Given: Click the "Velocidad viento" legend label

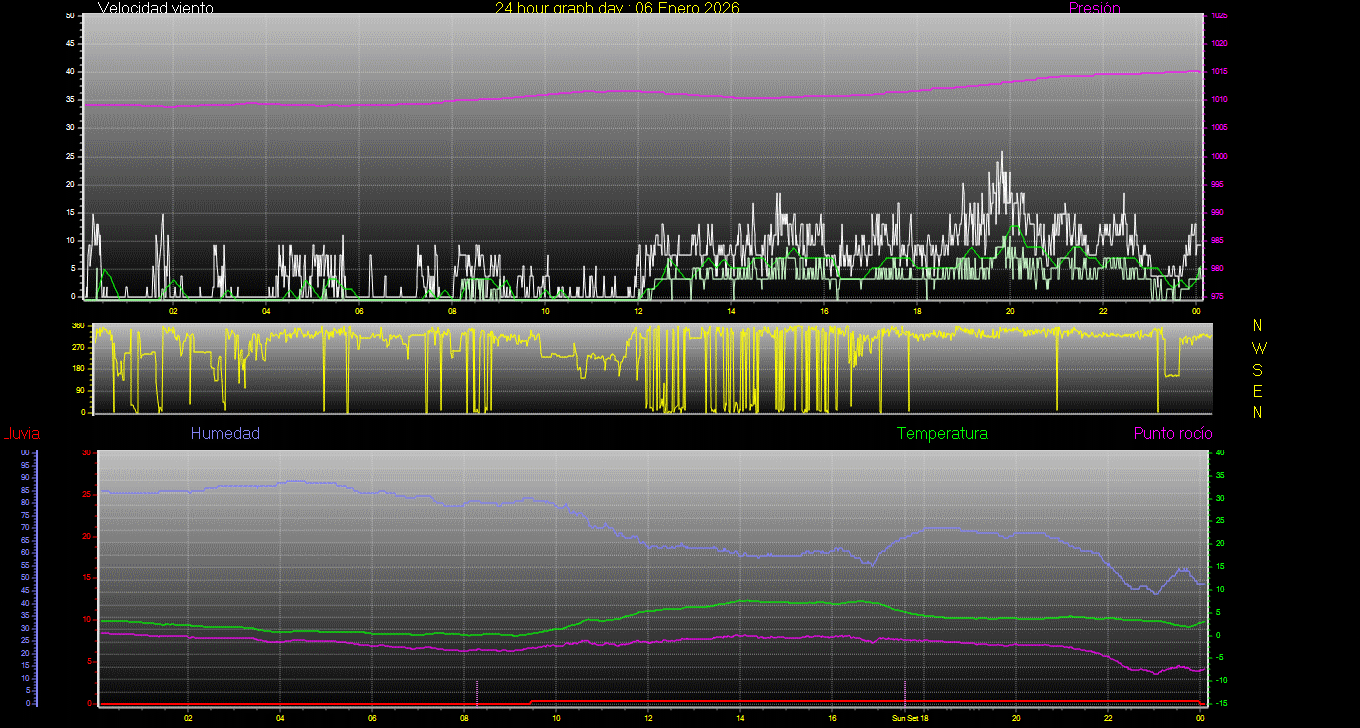Looking at the screenshot, I should (155, 8).
